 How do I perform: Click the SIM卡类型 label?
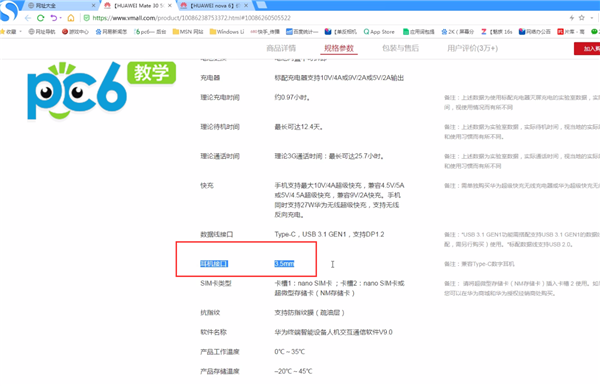(x=215, y=283)
